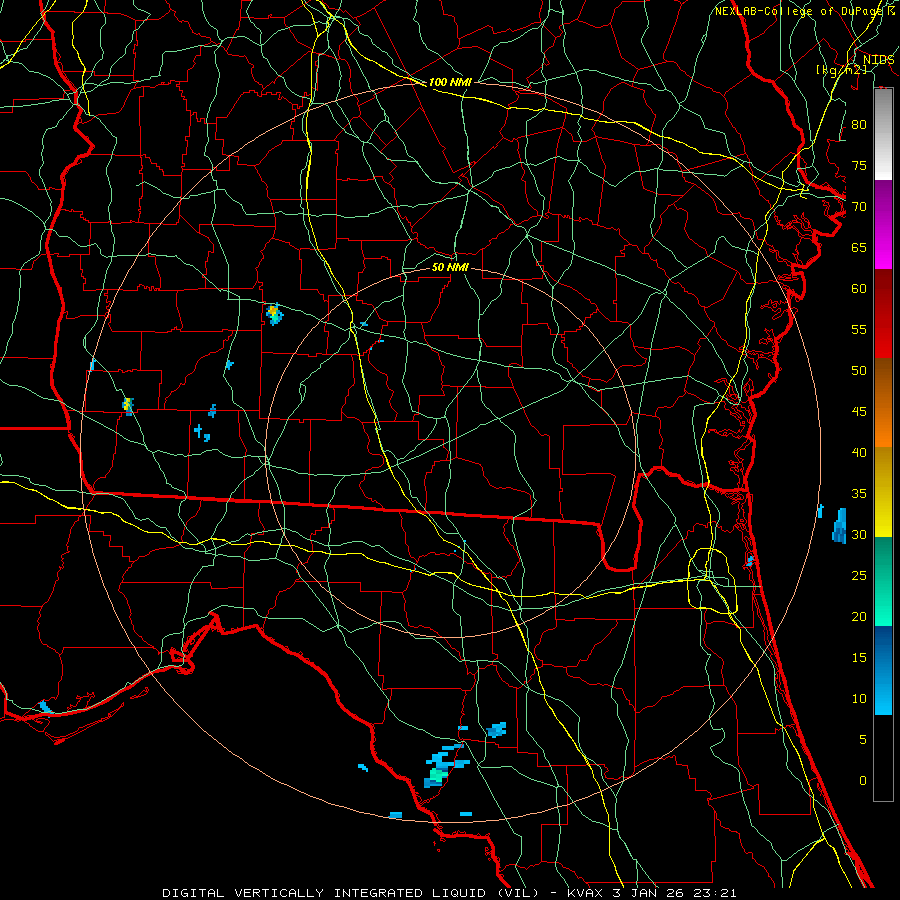Click the 25 value on the color scale
900x900 pixels.
click(859, 576)
